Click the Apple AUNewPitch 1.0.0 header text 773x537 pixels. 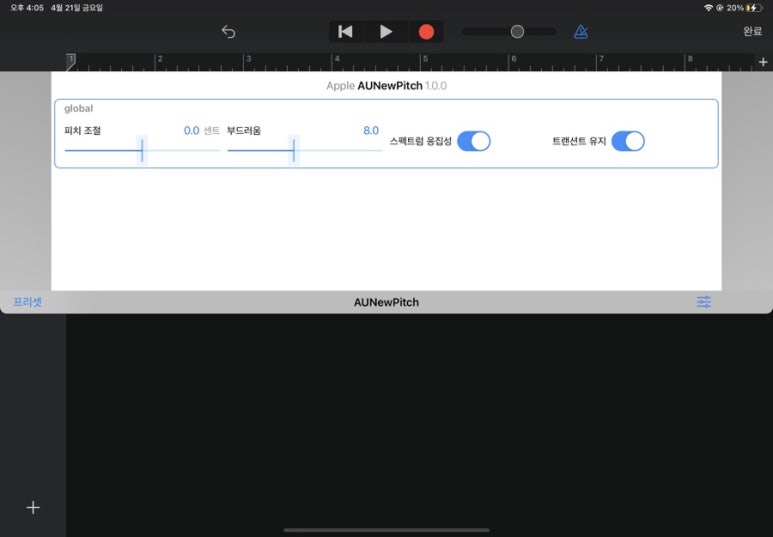386,86
